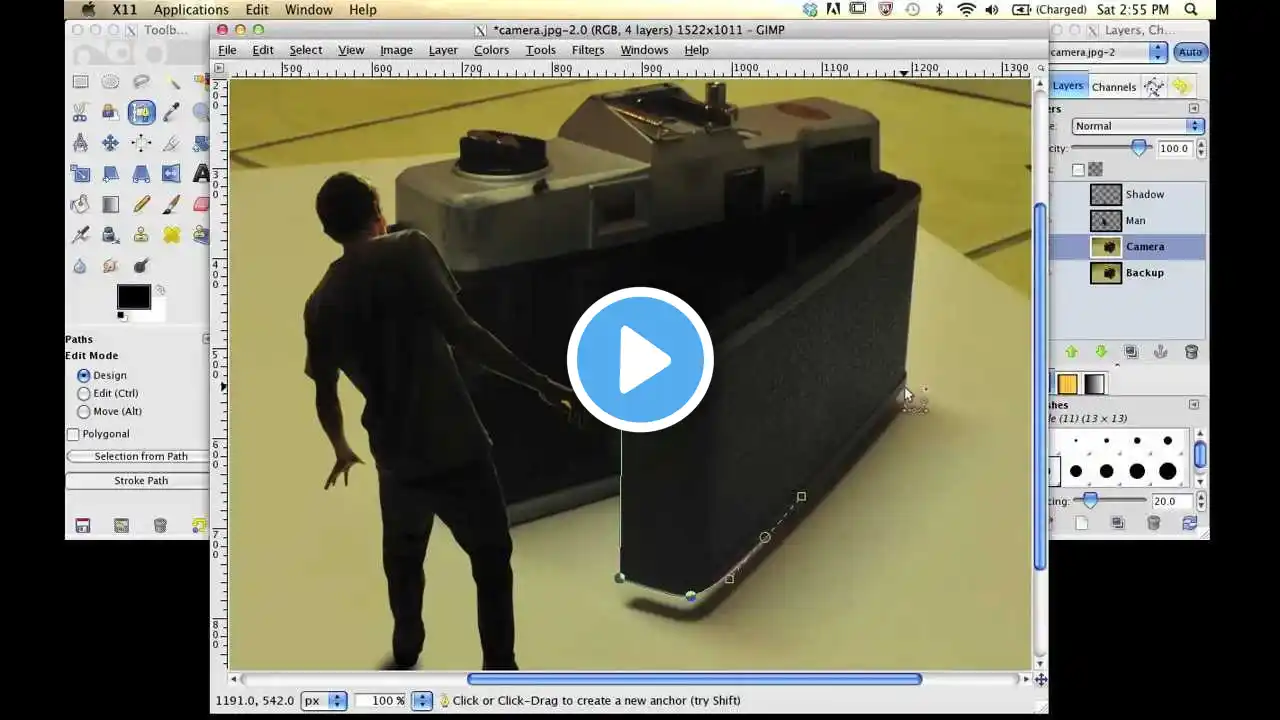The image size is (1280, 720).
Task: Open the layer Mode dropdown set to Normal
Action: tap(1138, 126)
